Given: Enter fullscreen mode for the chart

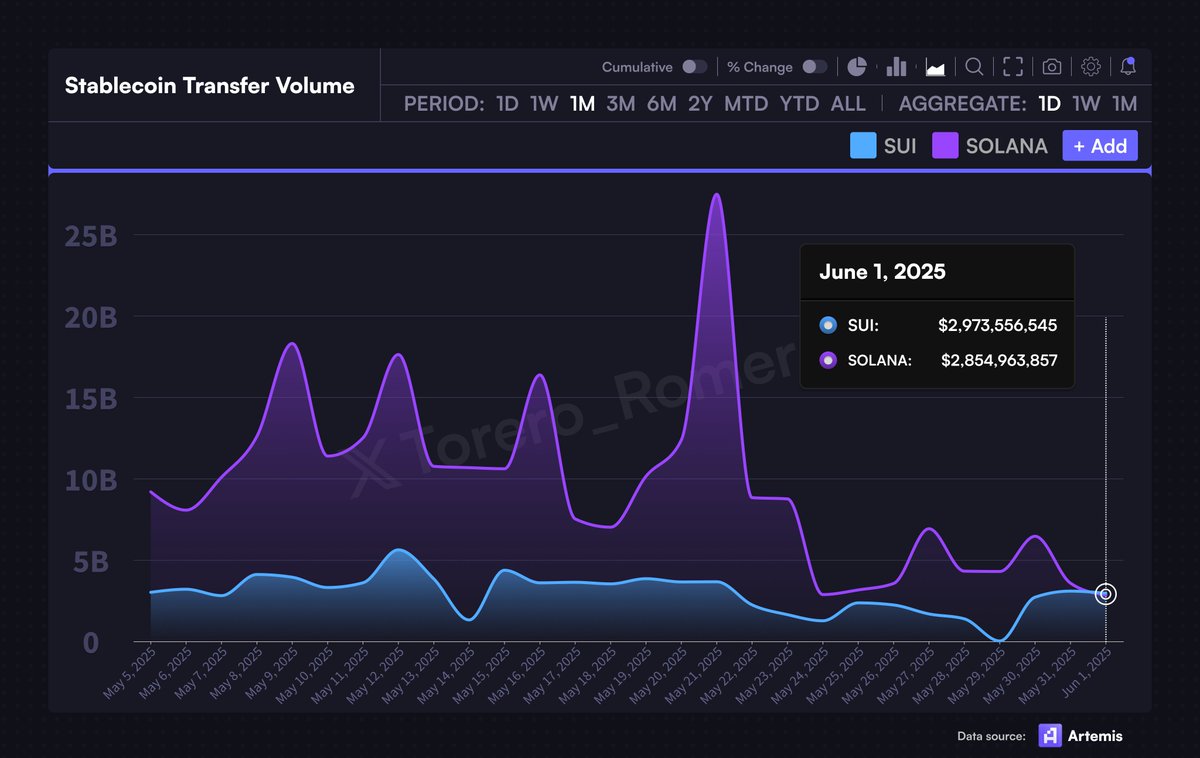Looking at the screenshot, I should pyautogui.click(x=1012, y=66).
